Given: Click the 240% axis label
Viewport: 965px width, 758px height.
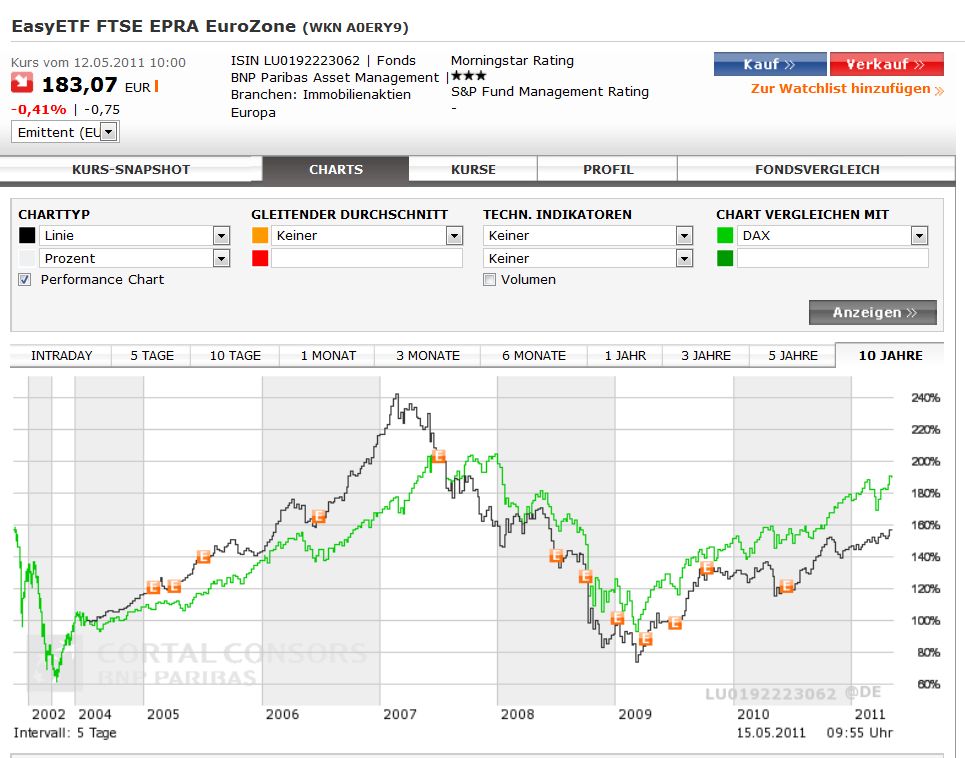Looking at the screenshot, I should pos(925,397).
